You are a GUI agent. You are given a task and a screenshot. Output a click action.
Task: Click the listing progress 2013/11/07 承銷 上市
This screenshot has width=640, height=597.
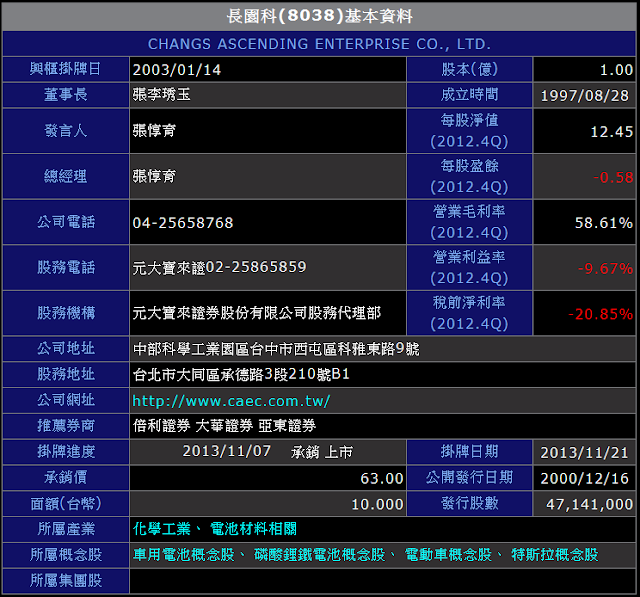pos(268,452)
